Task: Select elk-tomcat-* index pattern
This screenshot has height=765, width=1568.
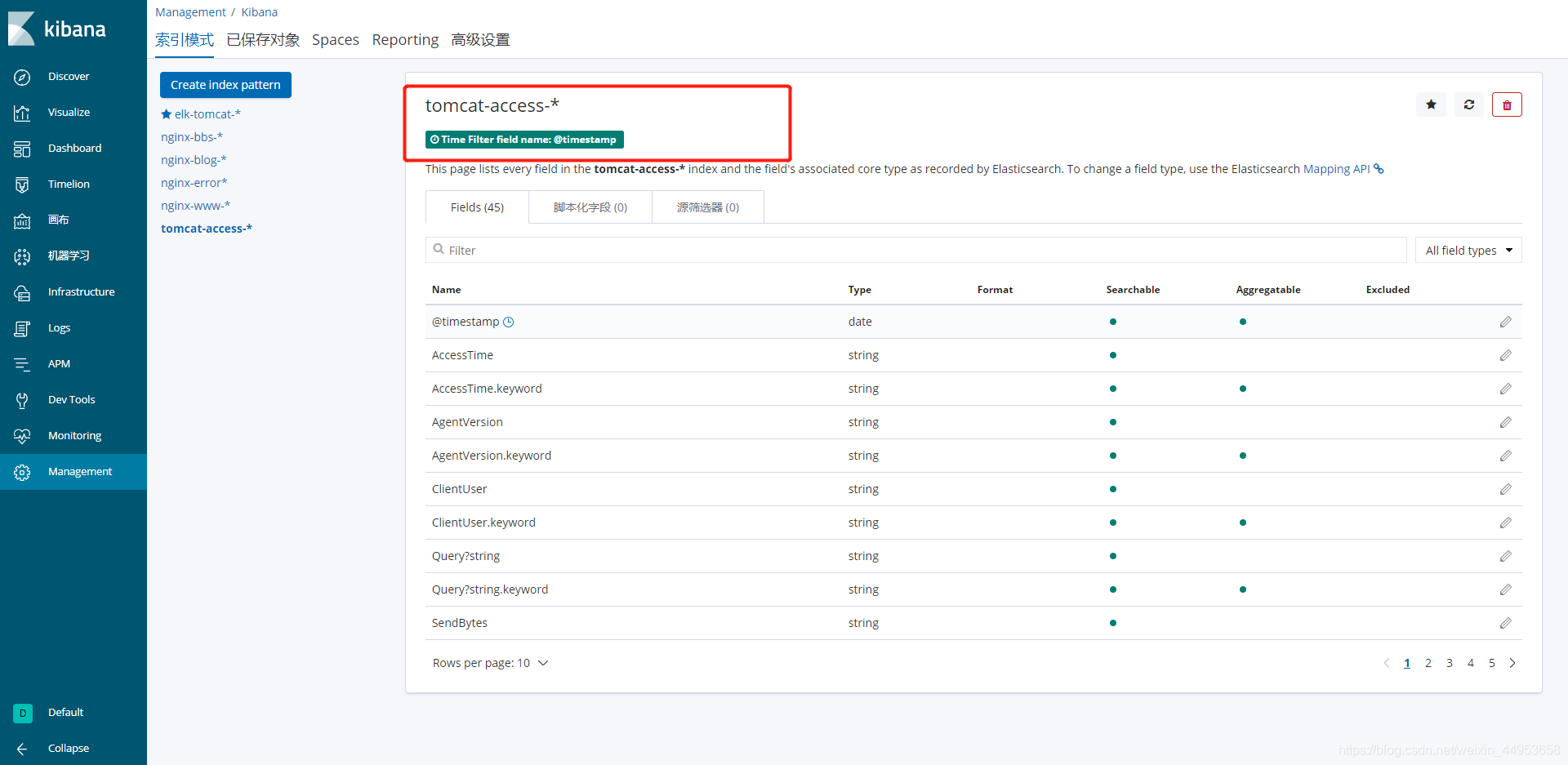Action: (207, 114)
